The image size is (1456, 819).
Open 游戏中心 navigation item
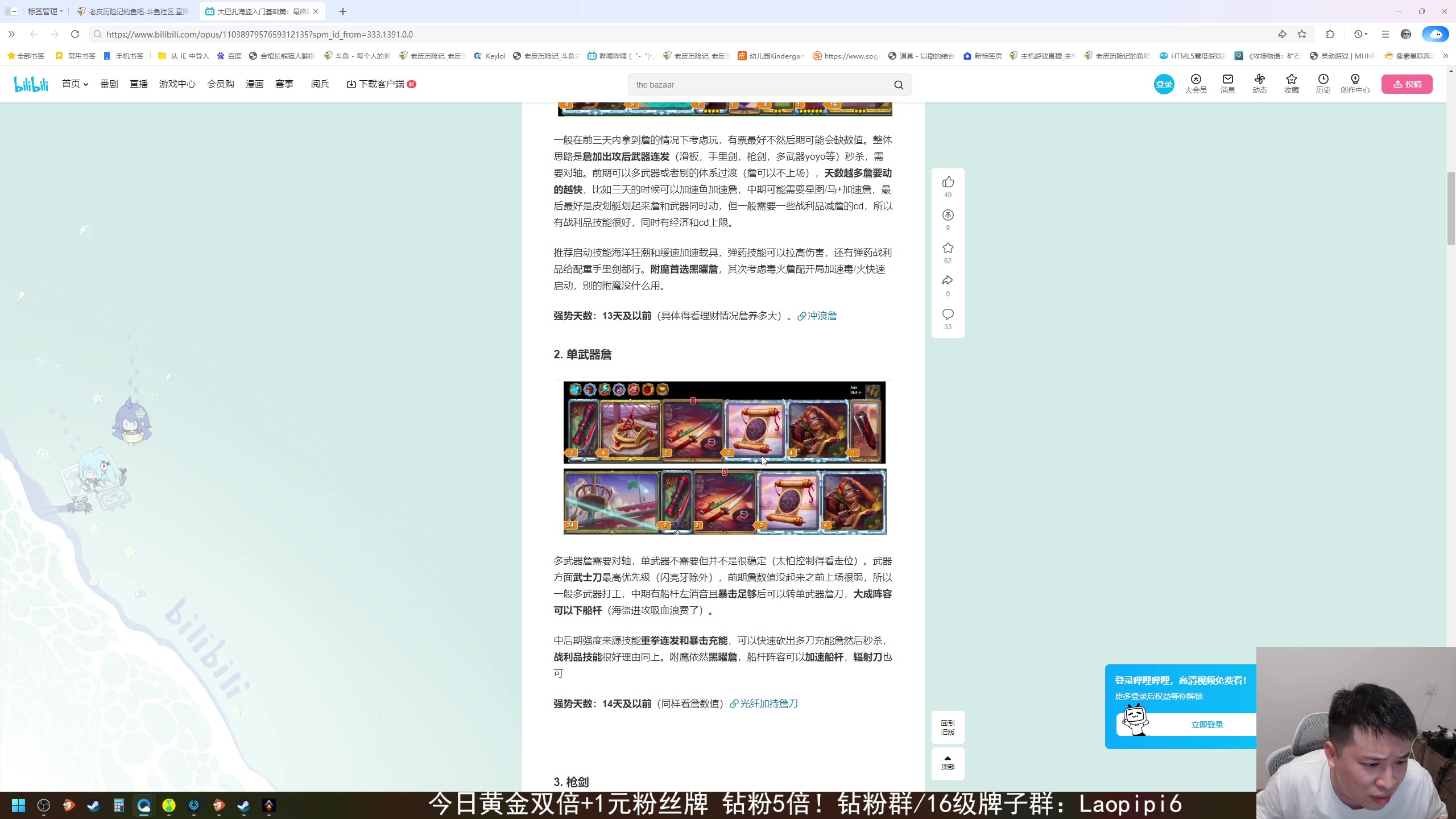[177, 84]
